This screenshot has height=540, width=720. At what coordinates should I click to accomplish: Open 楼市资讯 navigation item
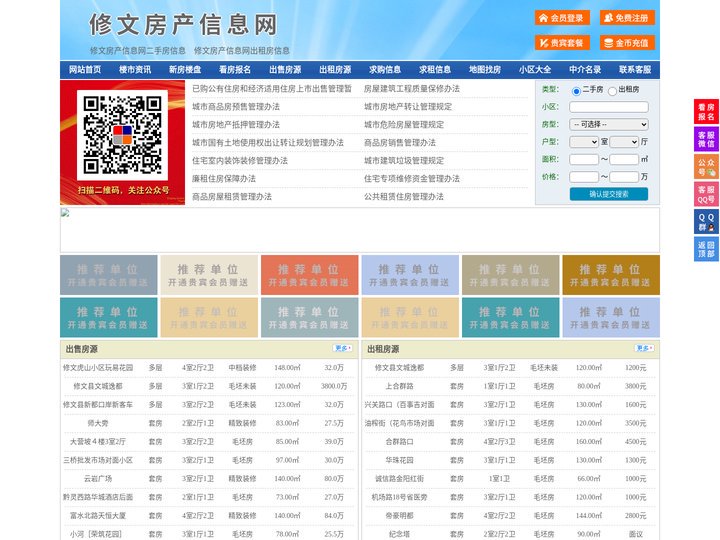pos(135,70)
